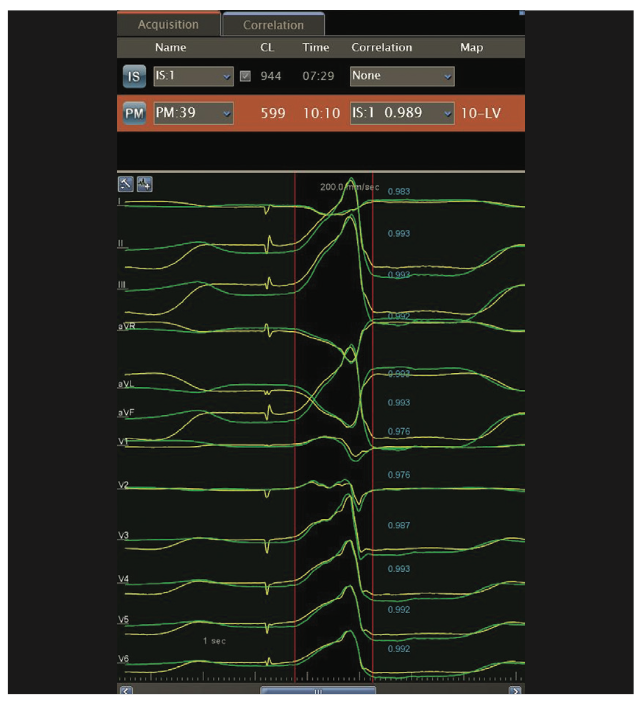
Task: Click the 07:29 time value
Action: coord(318,76)
